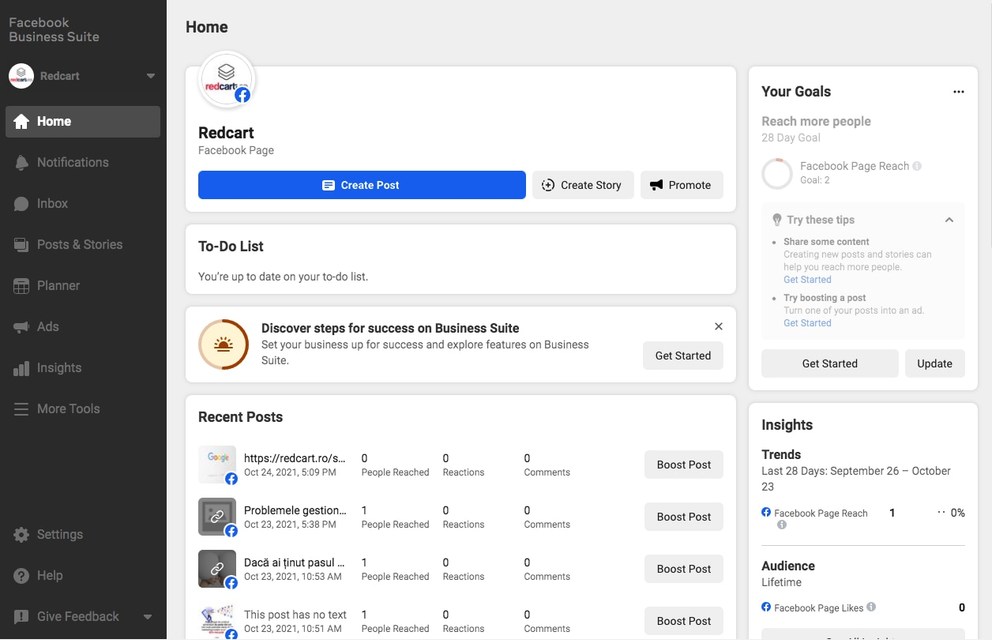Click the Settings gear icon
992x640 pixels.
21,535
